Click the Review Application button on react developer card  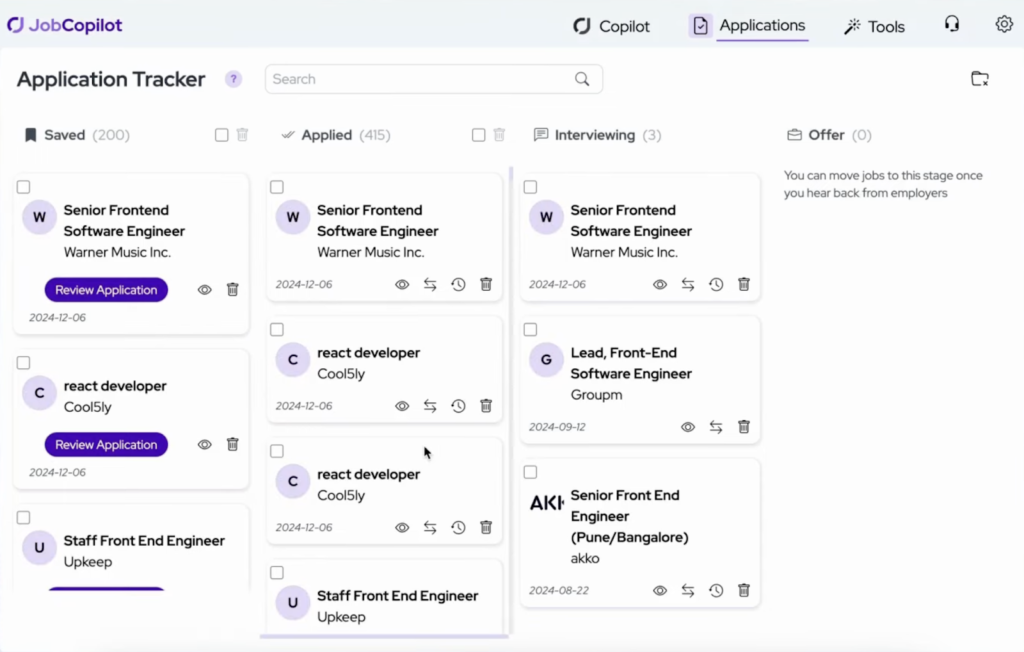[x=106, y=444]
